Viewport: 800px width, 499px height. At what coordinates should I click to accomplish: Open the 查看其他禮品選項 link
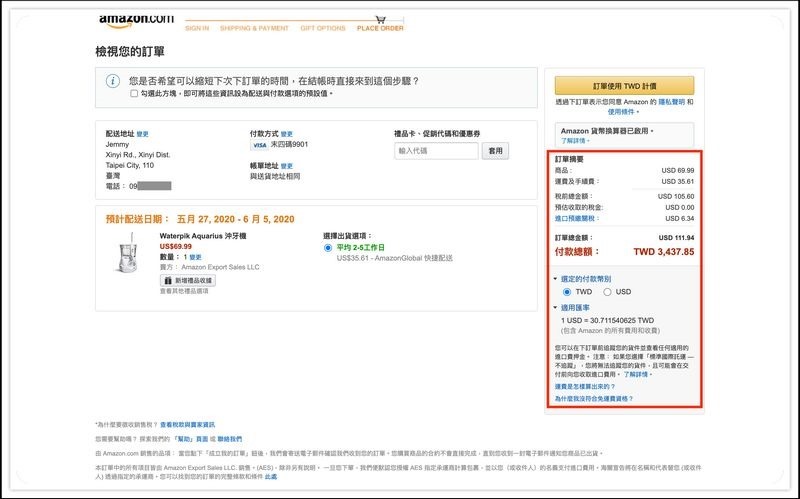184,291
